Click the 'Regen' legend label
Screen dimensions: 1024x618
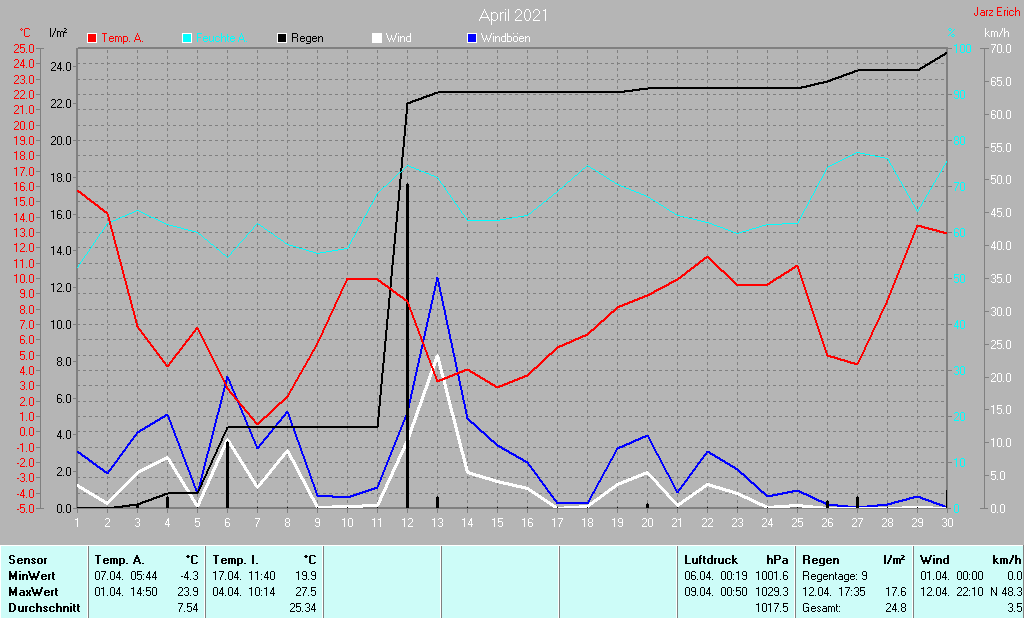pyautogui.click(x=308, y=38)
